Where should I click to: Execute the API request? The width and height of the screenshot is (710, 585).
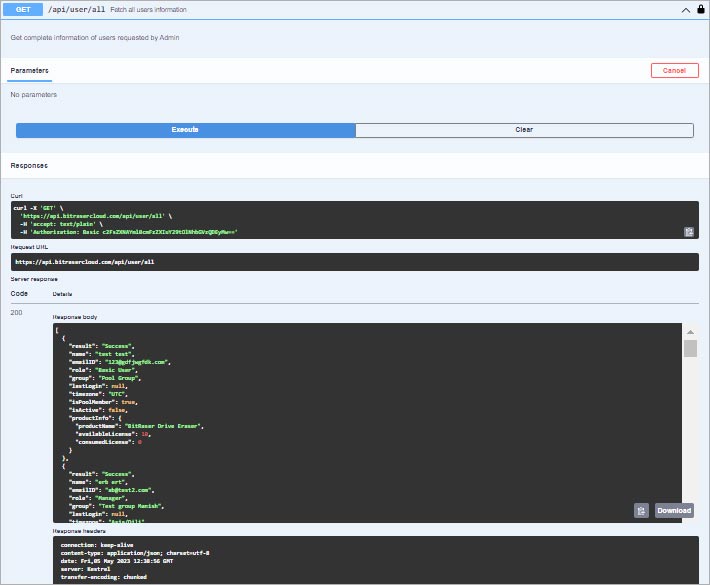[x=186, y=130]
